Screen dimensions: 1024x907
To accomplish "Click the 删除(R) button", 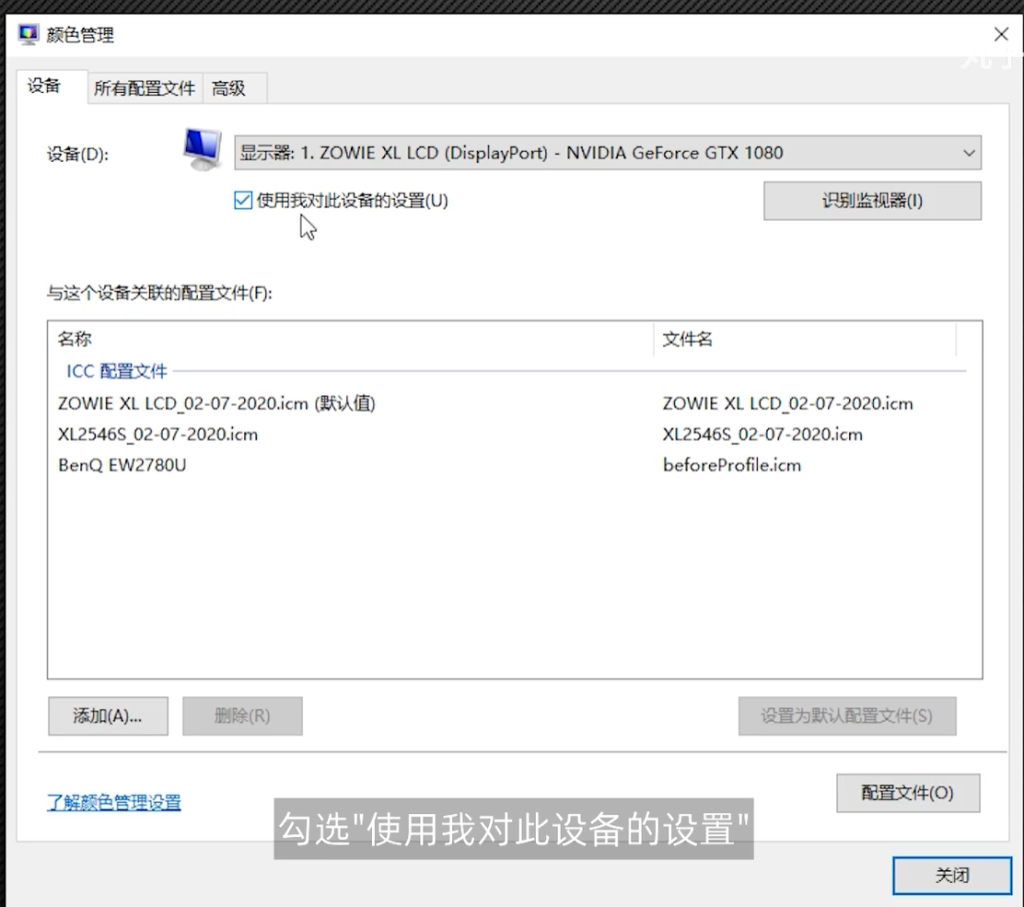I will (242, 716).
